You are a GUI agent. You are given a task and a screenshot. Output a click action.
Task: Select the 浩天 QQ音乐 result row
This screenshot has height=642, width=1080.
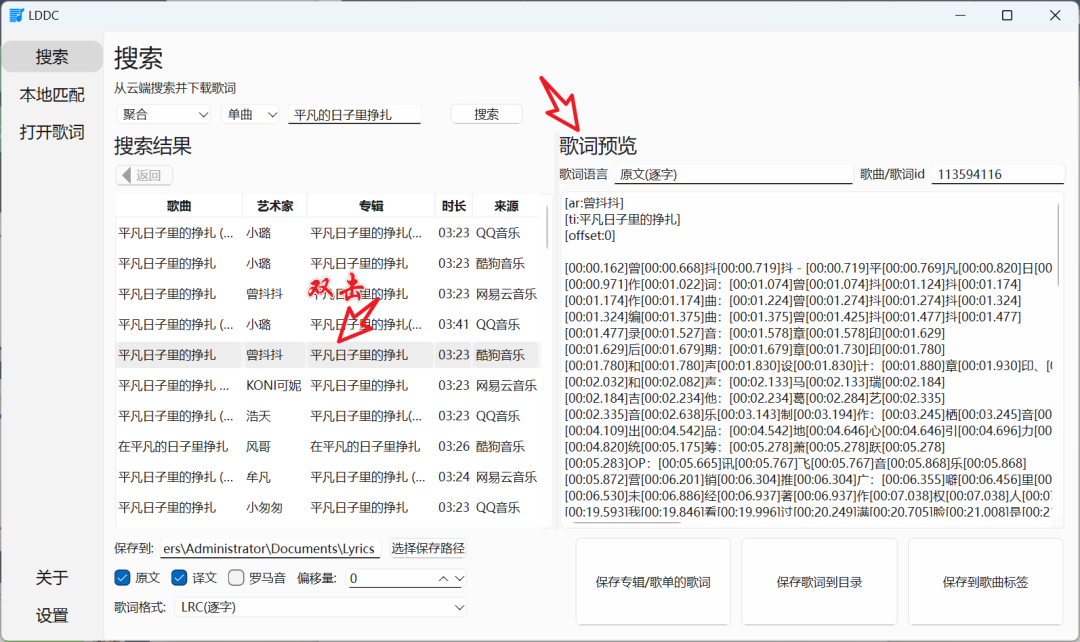(x=328, y=416)
